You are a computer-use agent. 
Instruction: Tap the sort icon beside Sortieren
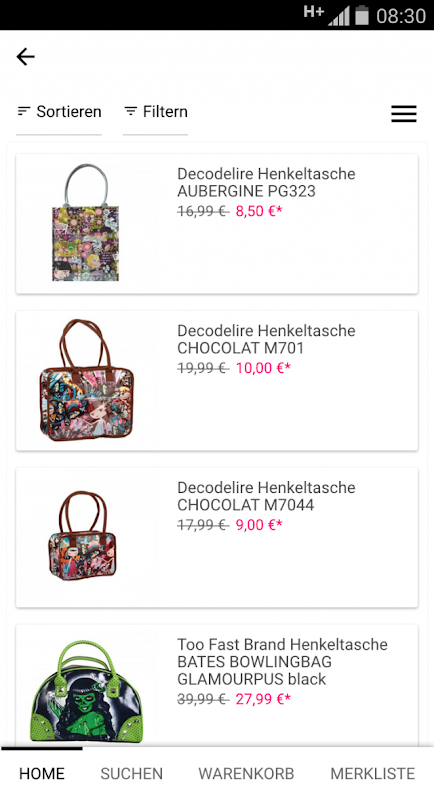click(23, 111)
